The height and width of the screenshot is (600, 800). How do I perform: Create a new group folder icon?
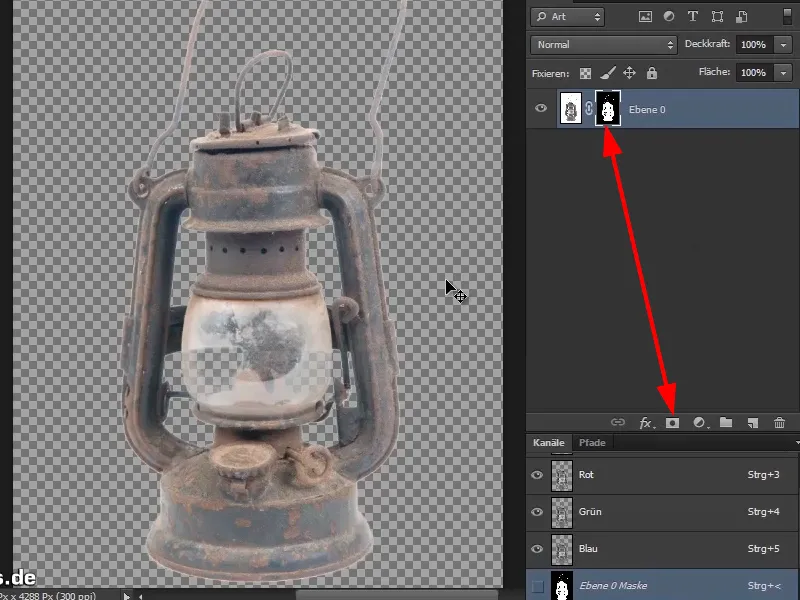click(726, 422)
